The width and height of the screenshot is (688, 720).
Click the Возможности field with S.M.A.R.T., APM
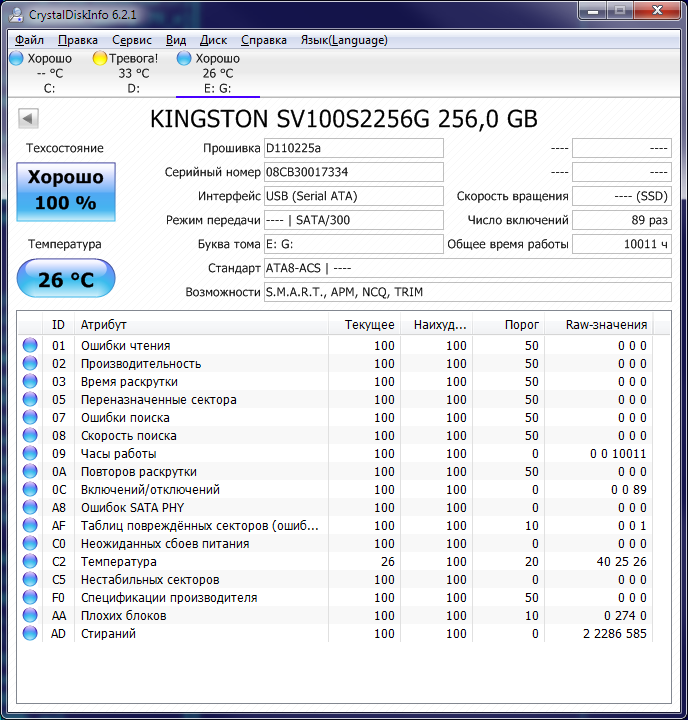coord(468,292)
